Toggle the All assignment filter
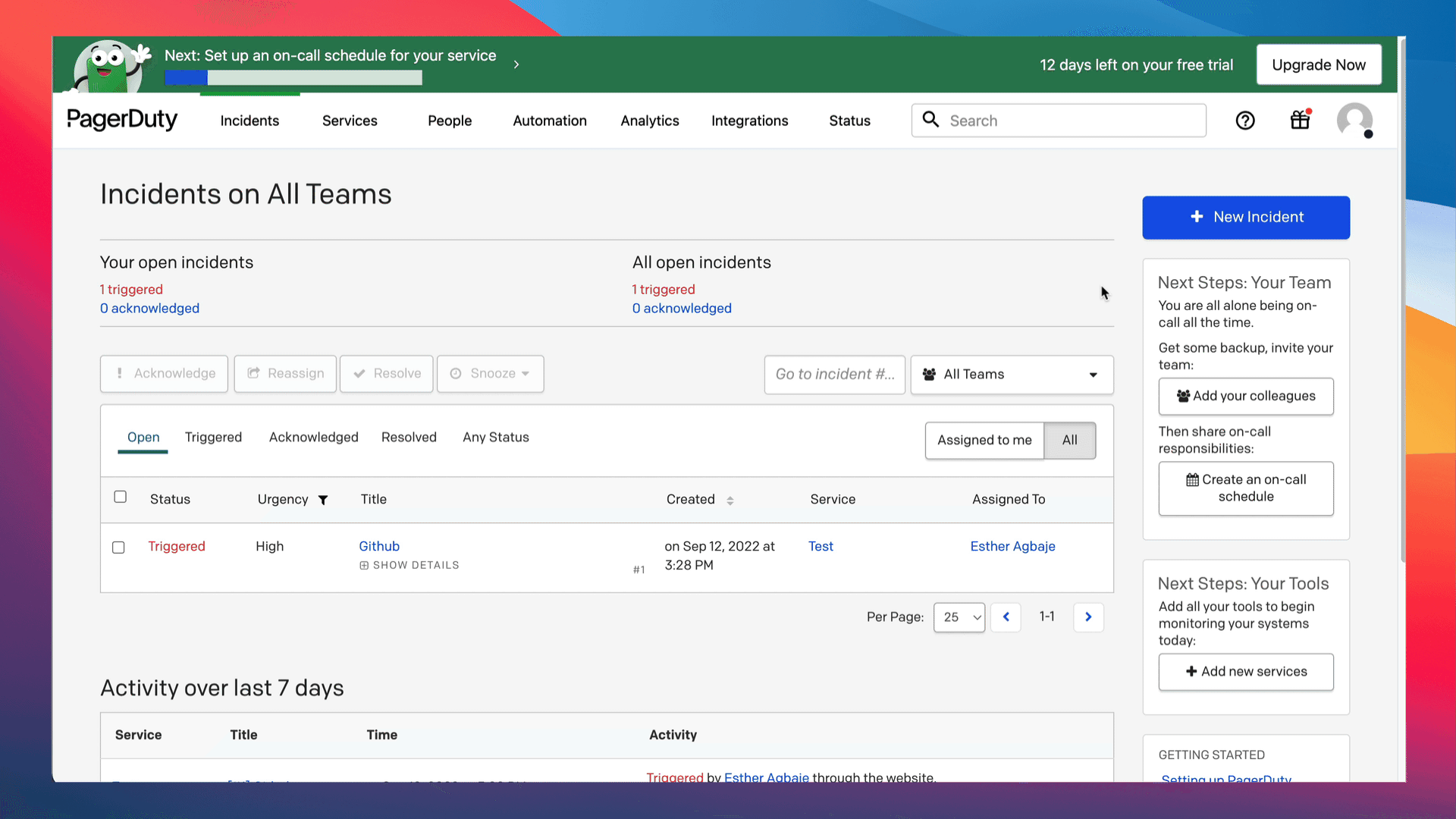 [x=1069, y=441]
